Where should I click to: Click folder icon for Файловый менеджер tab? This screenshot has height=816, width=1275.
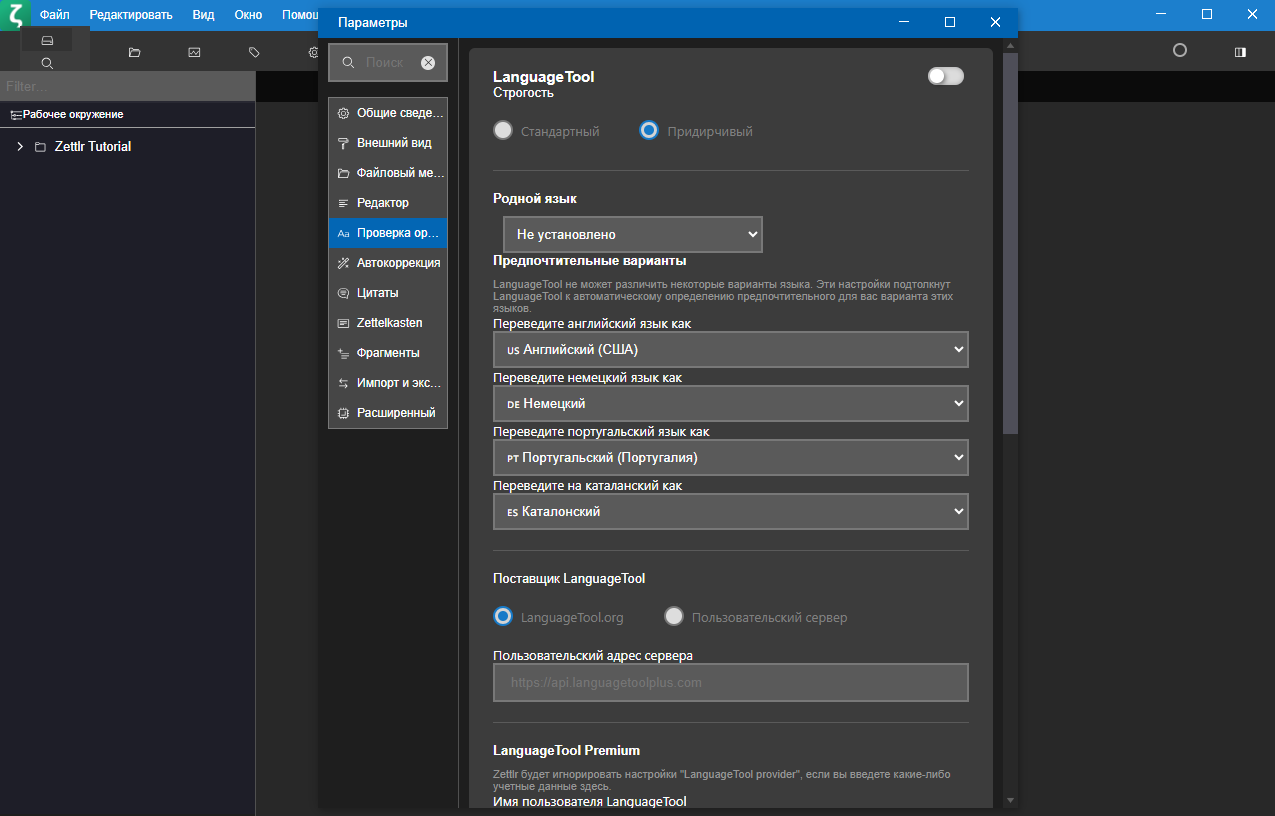pyautogui.click(x=343, y=173)
